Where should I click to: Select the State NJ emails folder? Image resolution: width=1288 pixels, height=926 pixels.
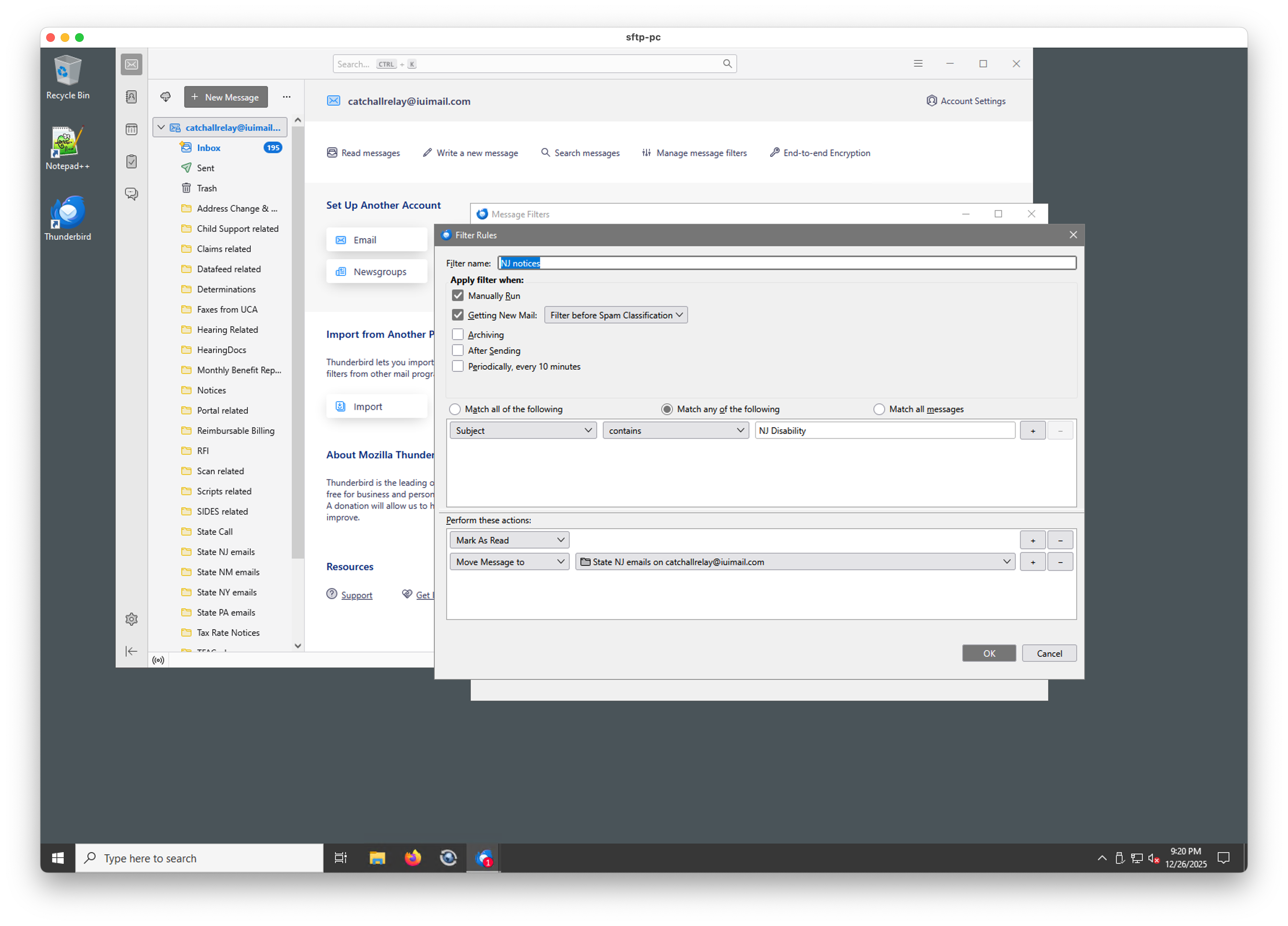226,552
